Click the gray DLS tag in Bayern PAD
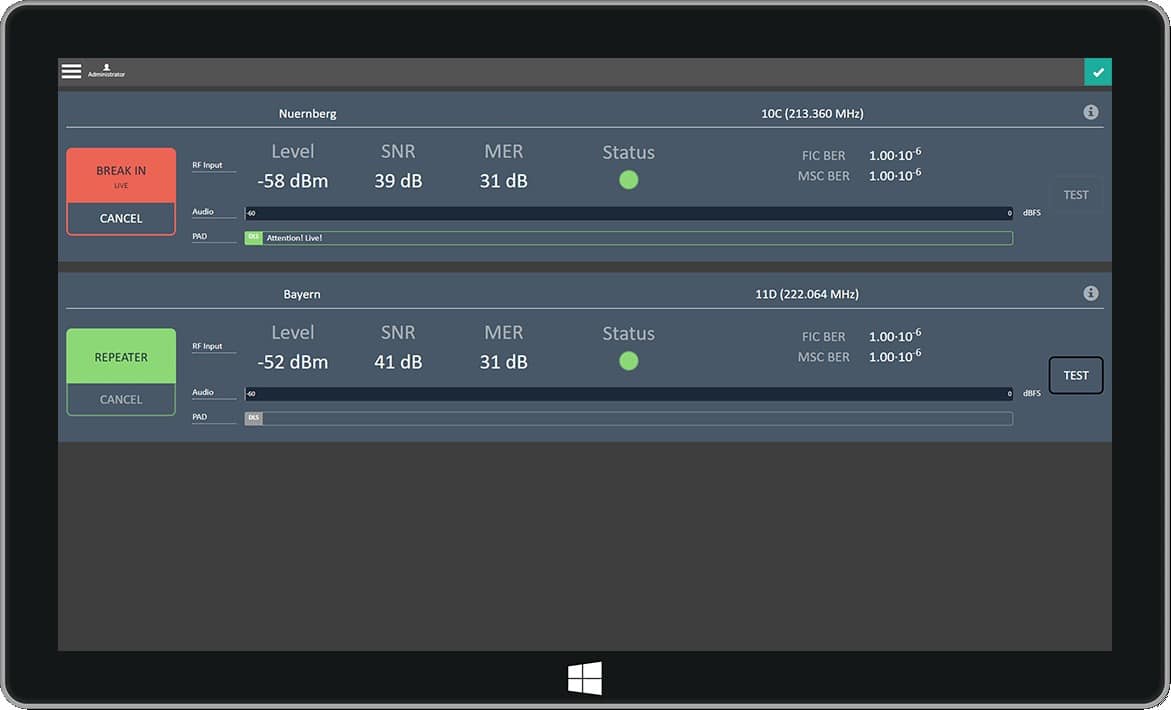This screenshot has width=1171, height=710. [253, 418]
